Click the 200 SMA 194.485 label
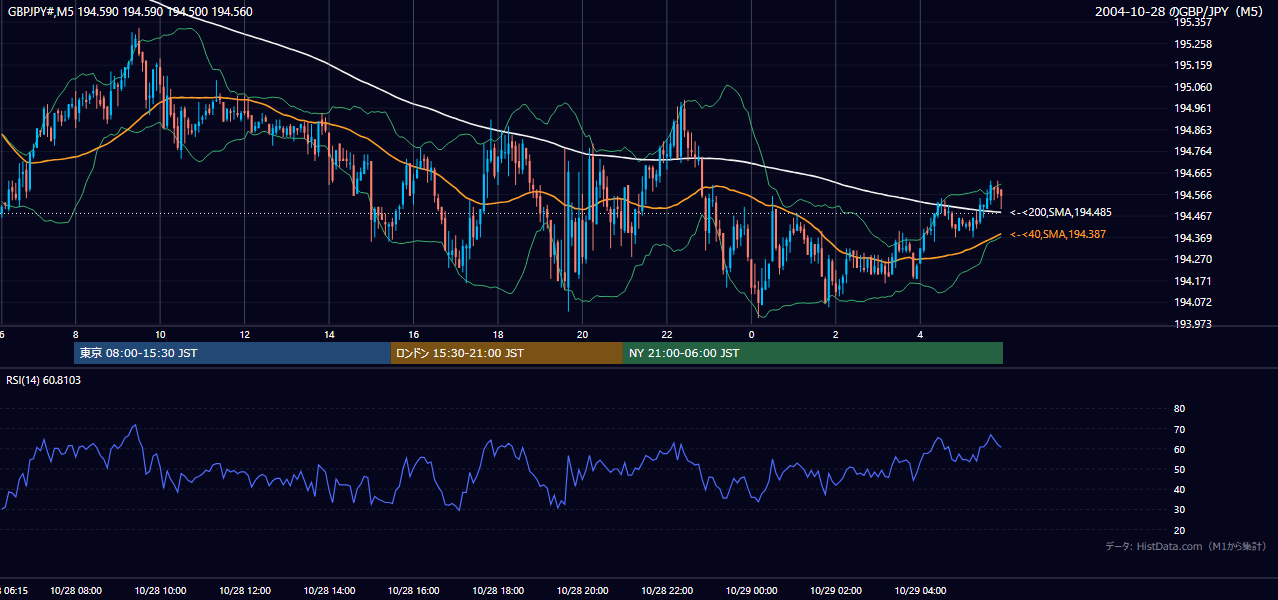 point(1060,212)
